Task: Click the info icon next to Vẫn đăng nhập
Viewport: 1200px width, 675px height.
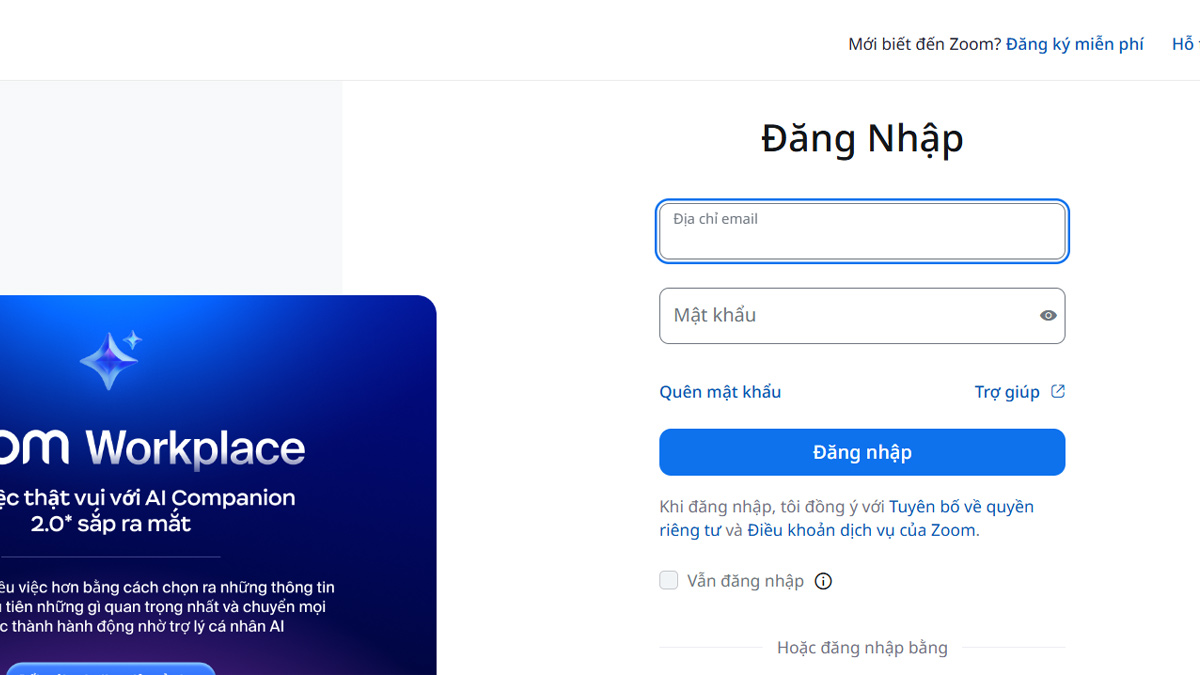Action: pos(823,581)
